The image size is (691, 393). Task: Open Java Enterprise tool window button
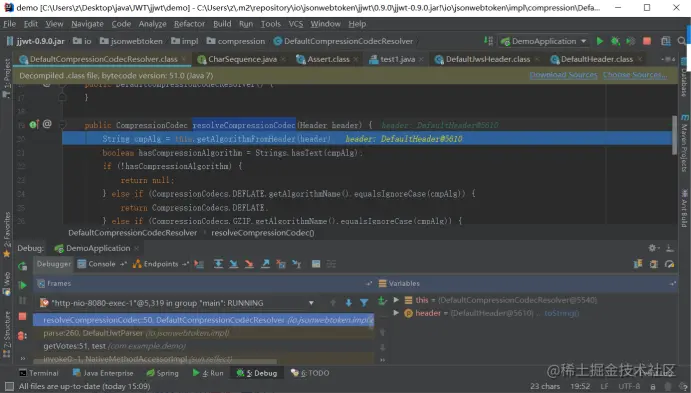click(103, 373)
